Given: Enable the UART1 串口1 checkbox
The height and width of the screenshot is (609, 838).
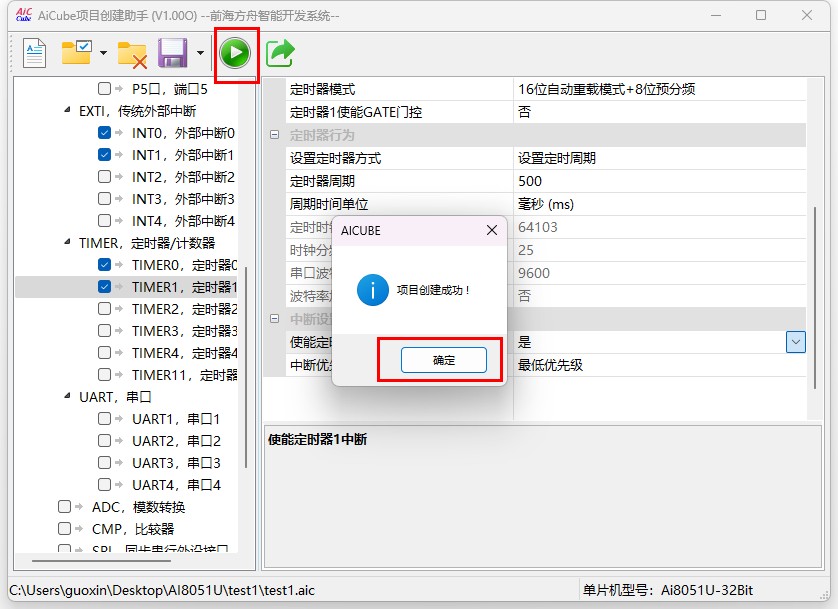Looking at the screenshot, I should pyautogui.click(x=104, y=419).
